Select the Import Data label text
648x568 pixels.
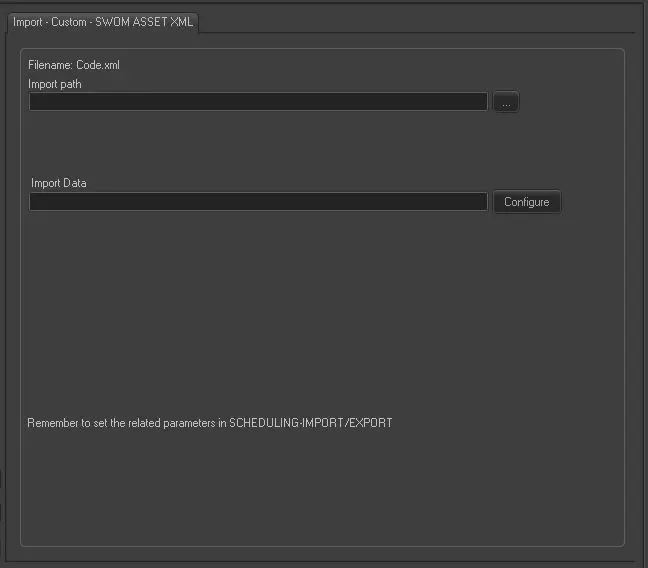pyautogui.click(x=59, y=183)
